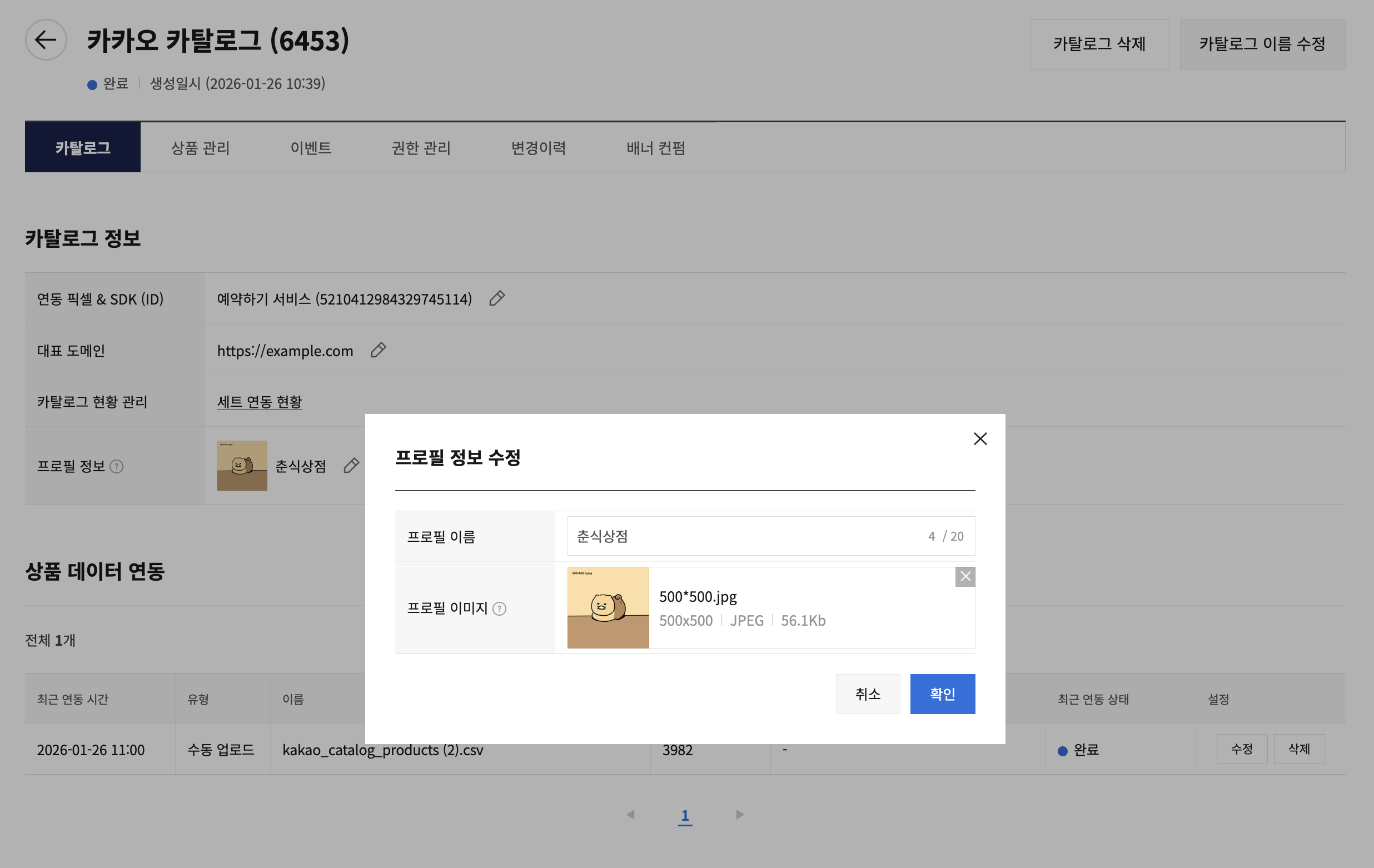Viewport: 1374px width, 868px height.
Task: Click the 취소 button
Action: click(x=867, y=694)
